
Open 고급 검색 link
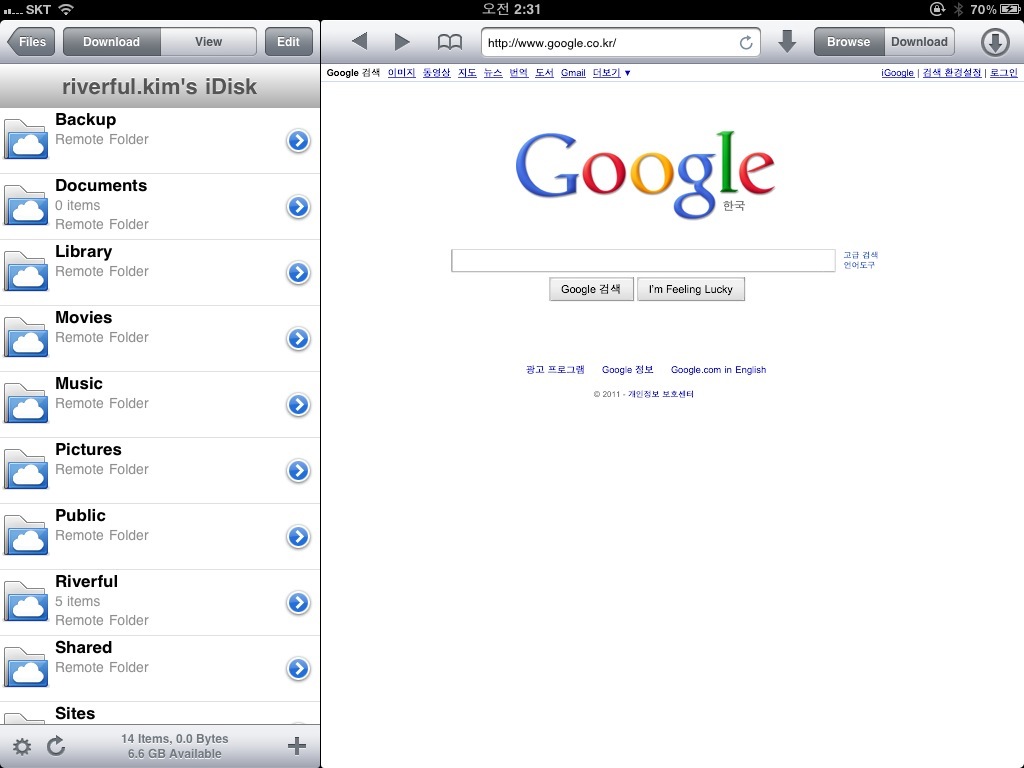(860, 255)
